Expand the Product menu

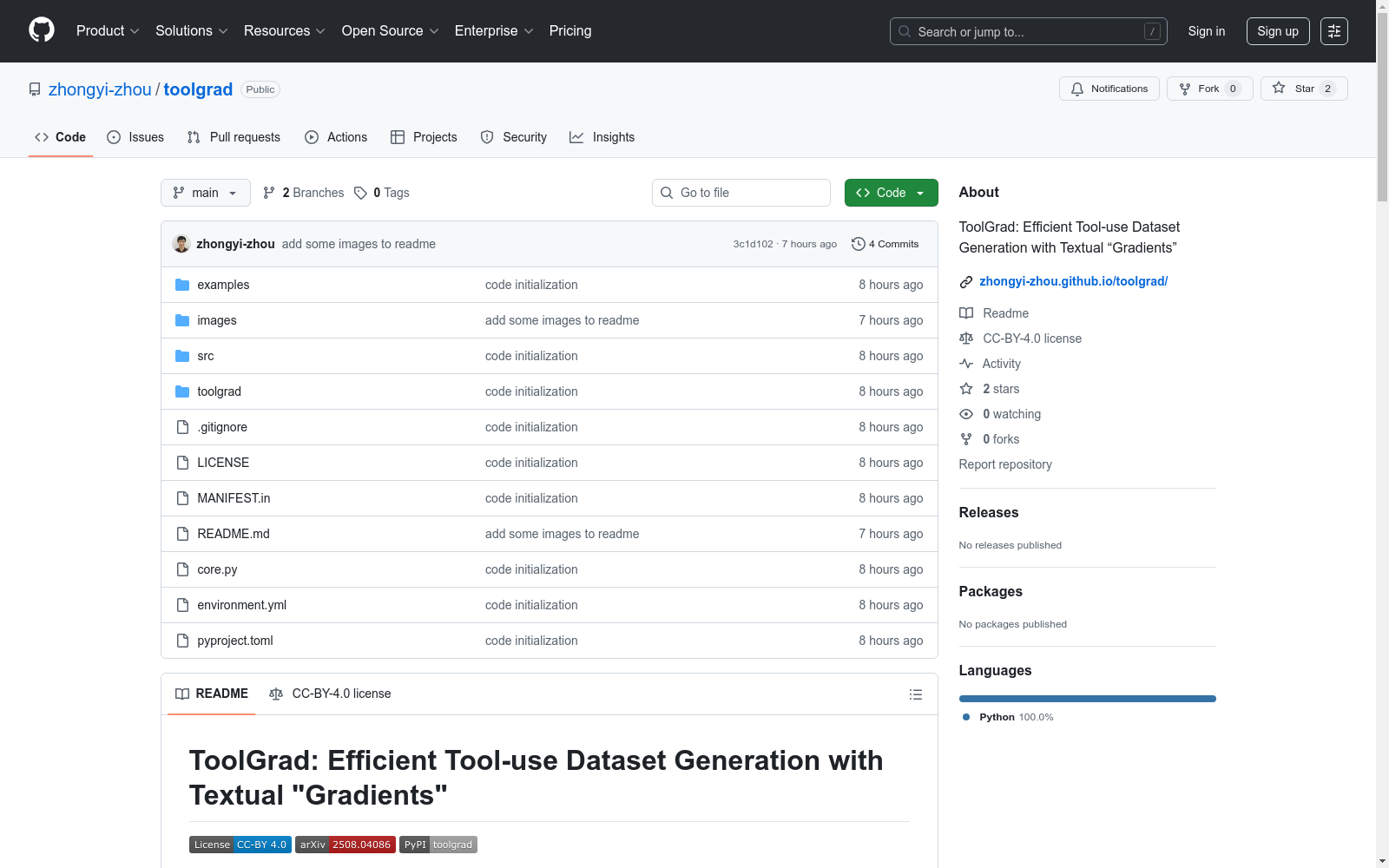(x=108, y=31)
